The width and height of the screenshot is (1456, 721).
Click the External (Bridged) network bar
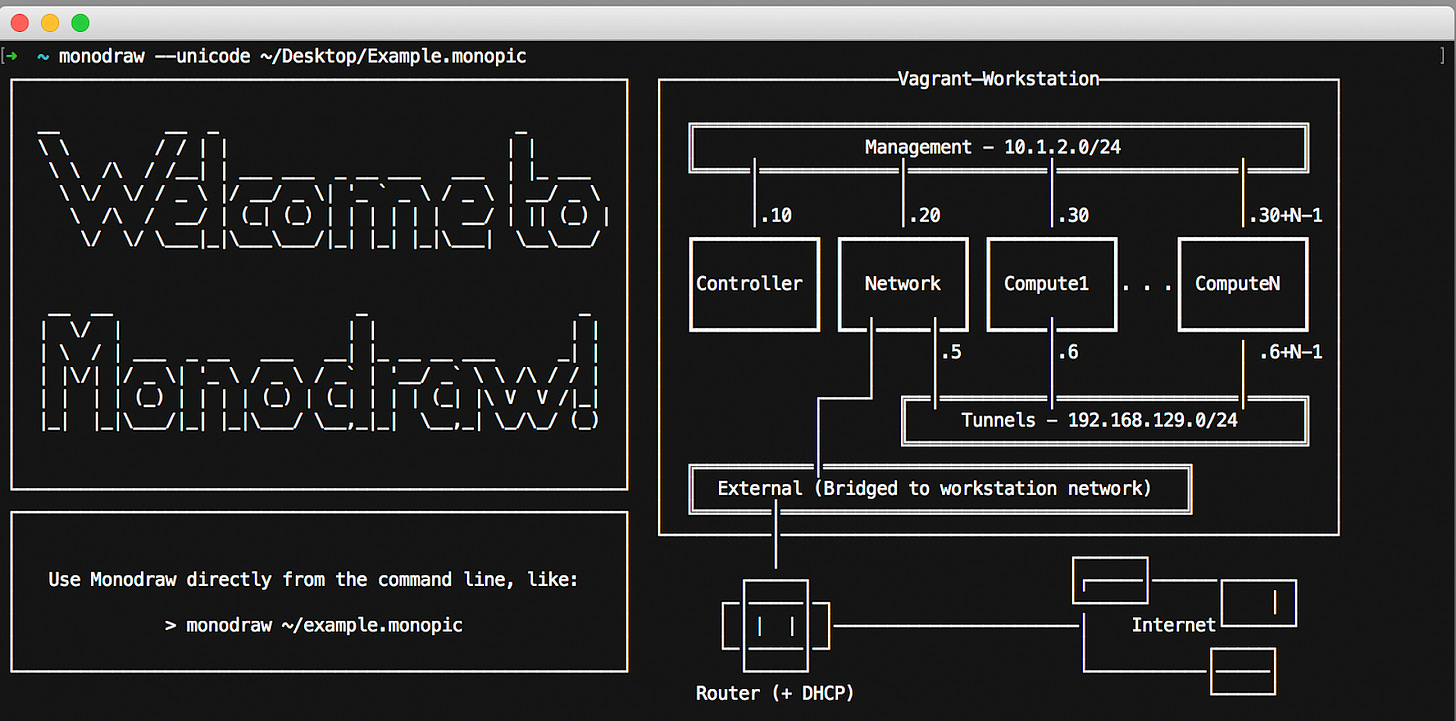[x=940, y=488]
